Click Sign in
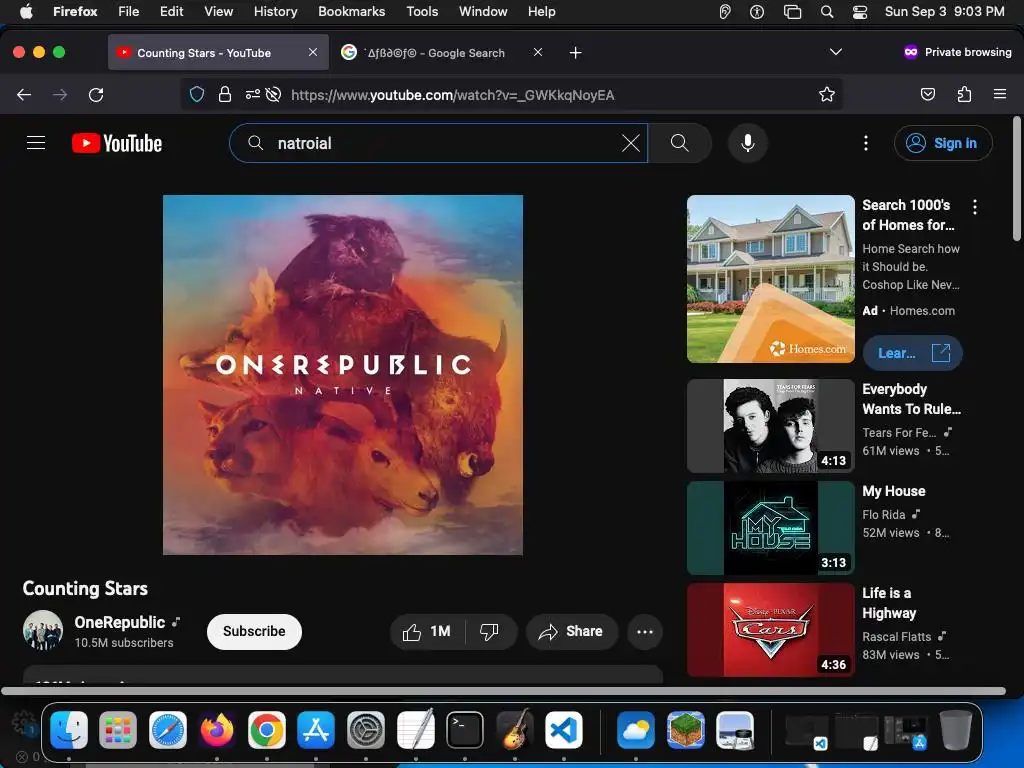This screenshot has height=768, width=1024. click(943, 143)
